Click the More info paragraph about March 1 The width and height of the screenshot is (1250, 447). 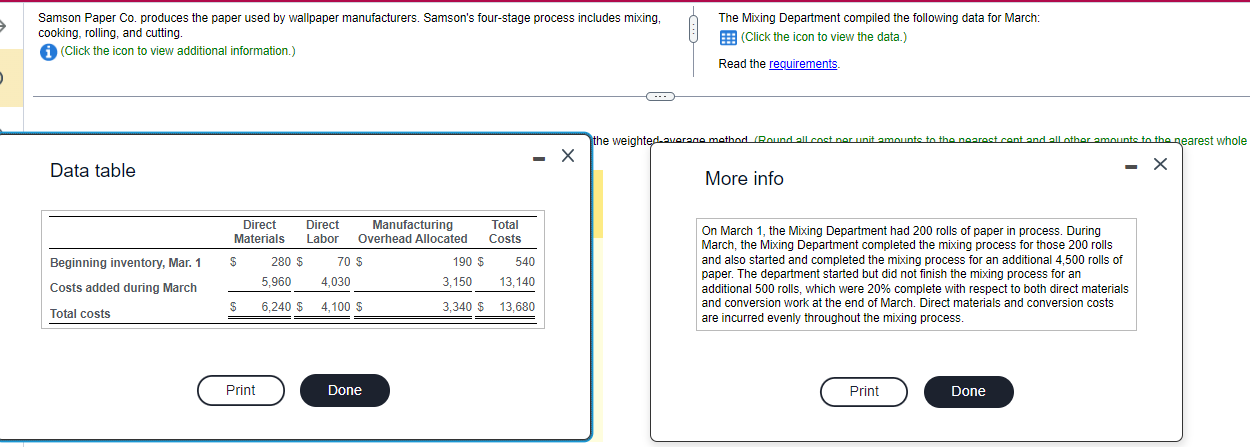[916, 274]
